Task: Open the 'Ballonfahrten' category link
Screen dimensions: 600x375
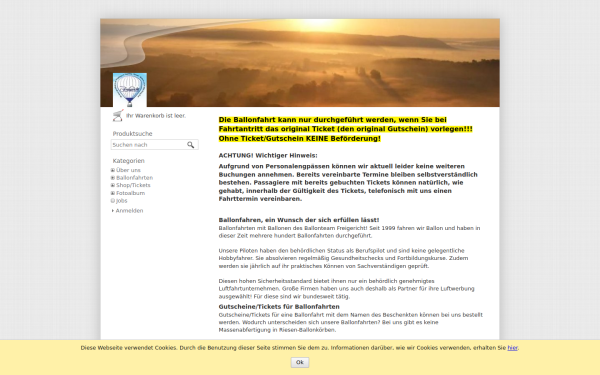Action: click(x=134, y=178)
